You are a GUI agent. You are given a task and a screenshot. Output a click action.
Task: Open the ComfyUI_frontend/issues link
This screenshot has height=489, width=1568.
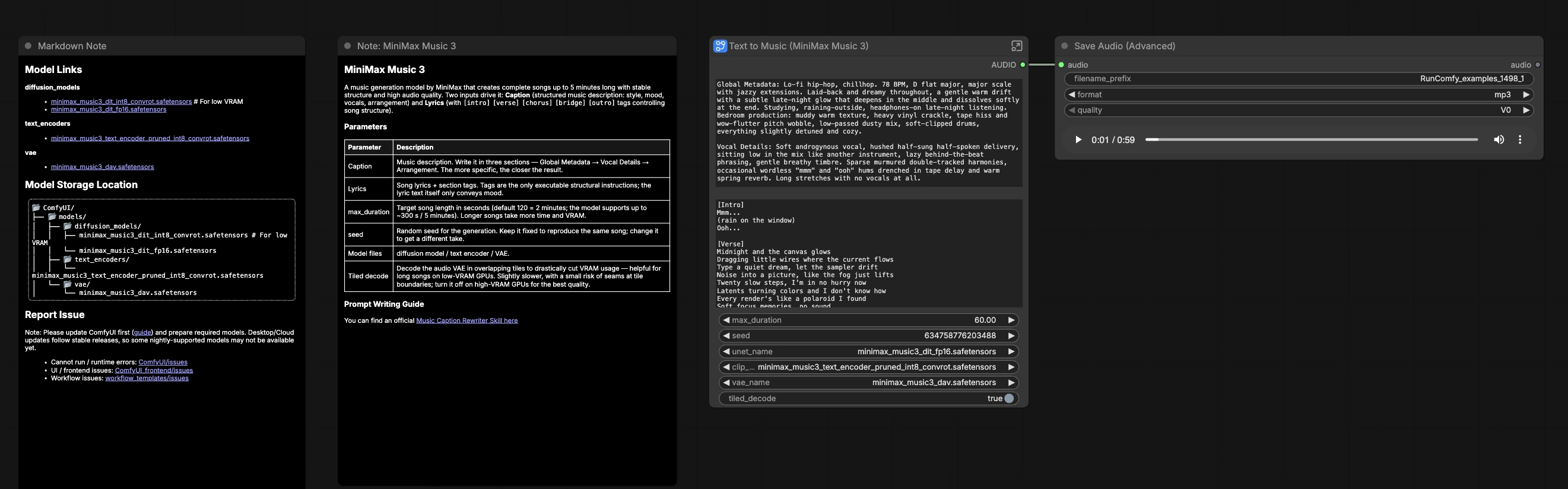click(154, 370)
